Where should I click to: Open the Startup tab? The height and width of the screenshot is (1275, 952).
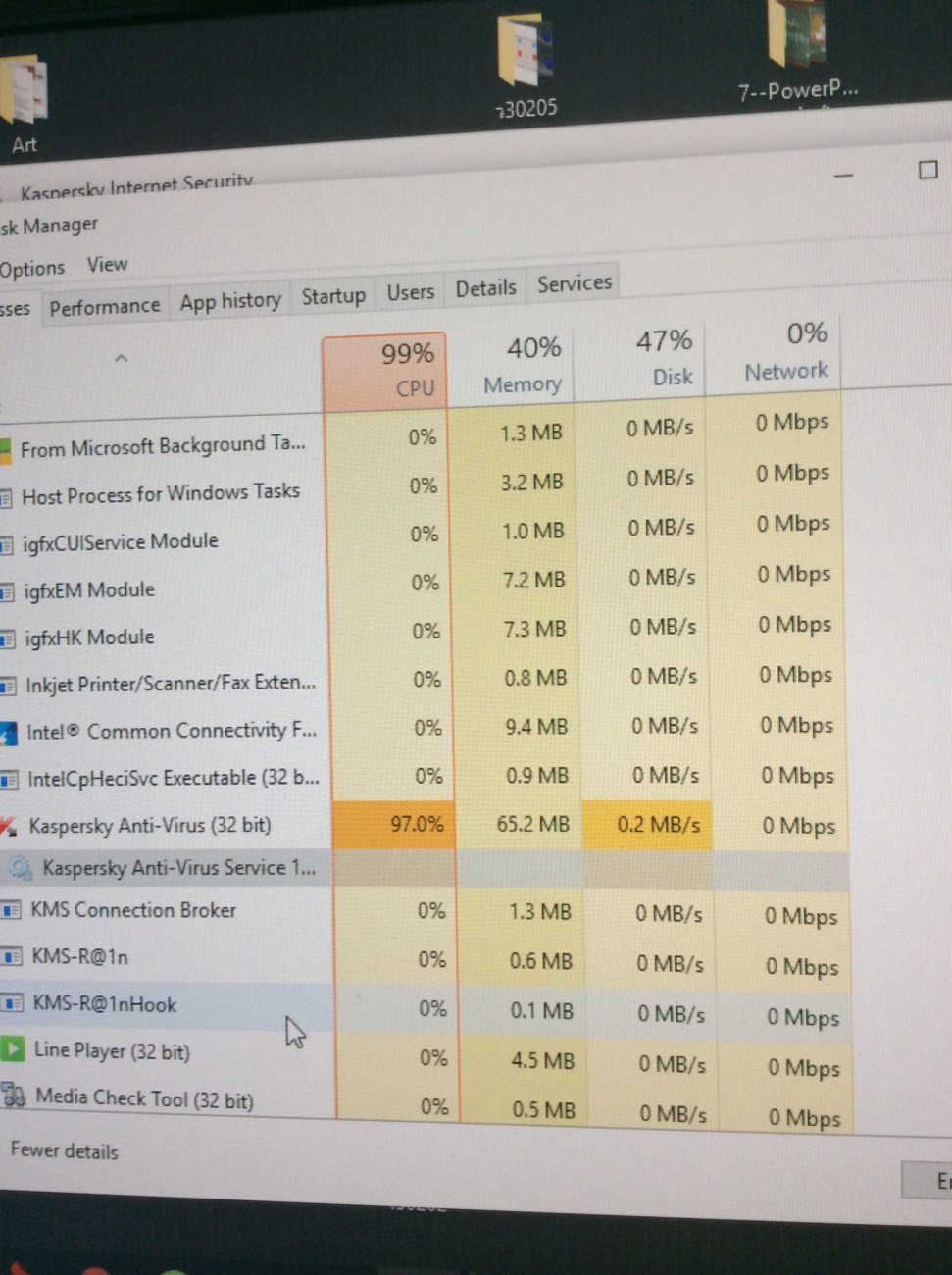(333, 296)
